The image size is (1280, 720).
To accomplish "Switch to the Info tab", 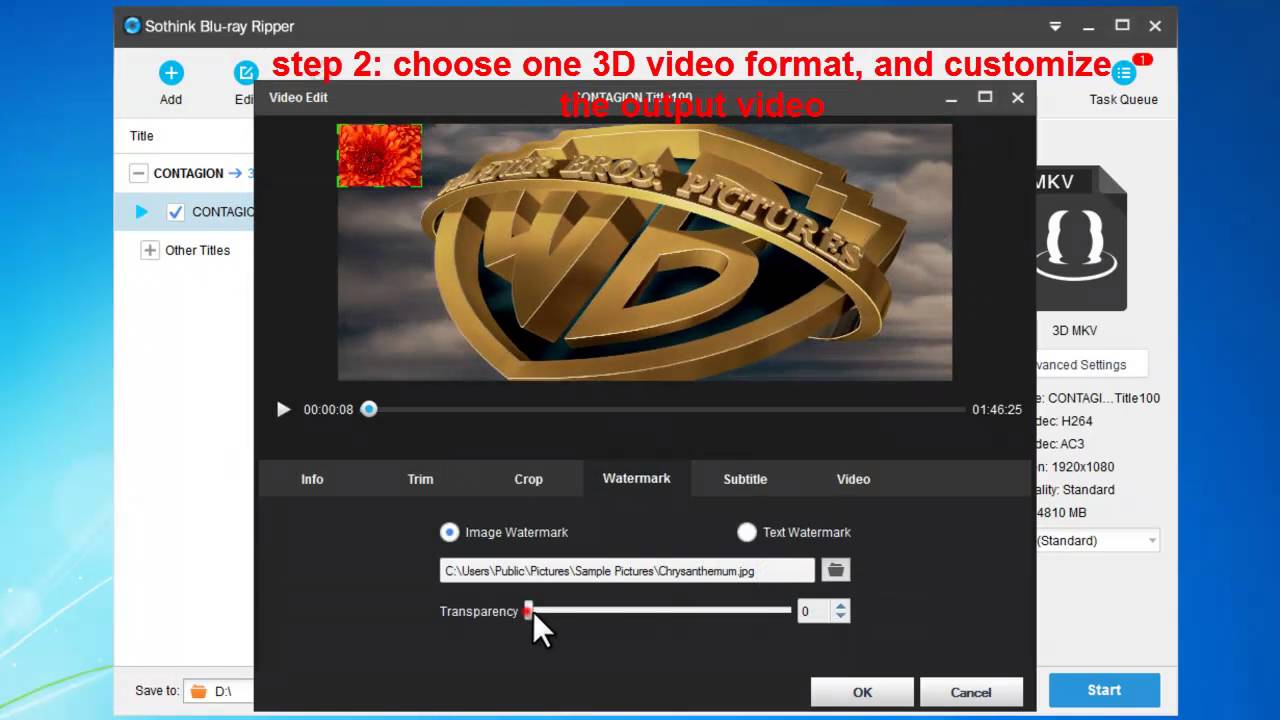I will (312, 479).
